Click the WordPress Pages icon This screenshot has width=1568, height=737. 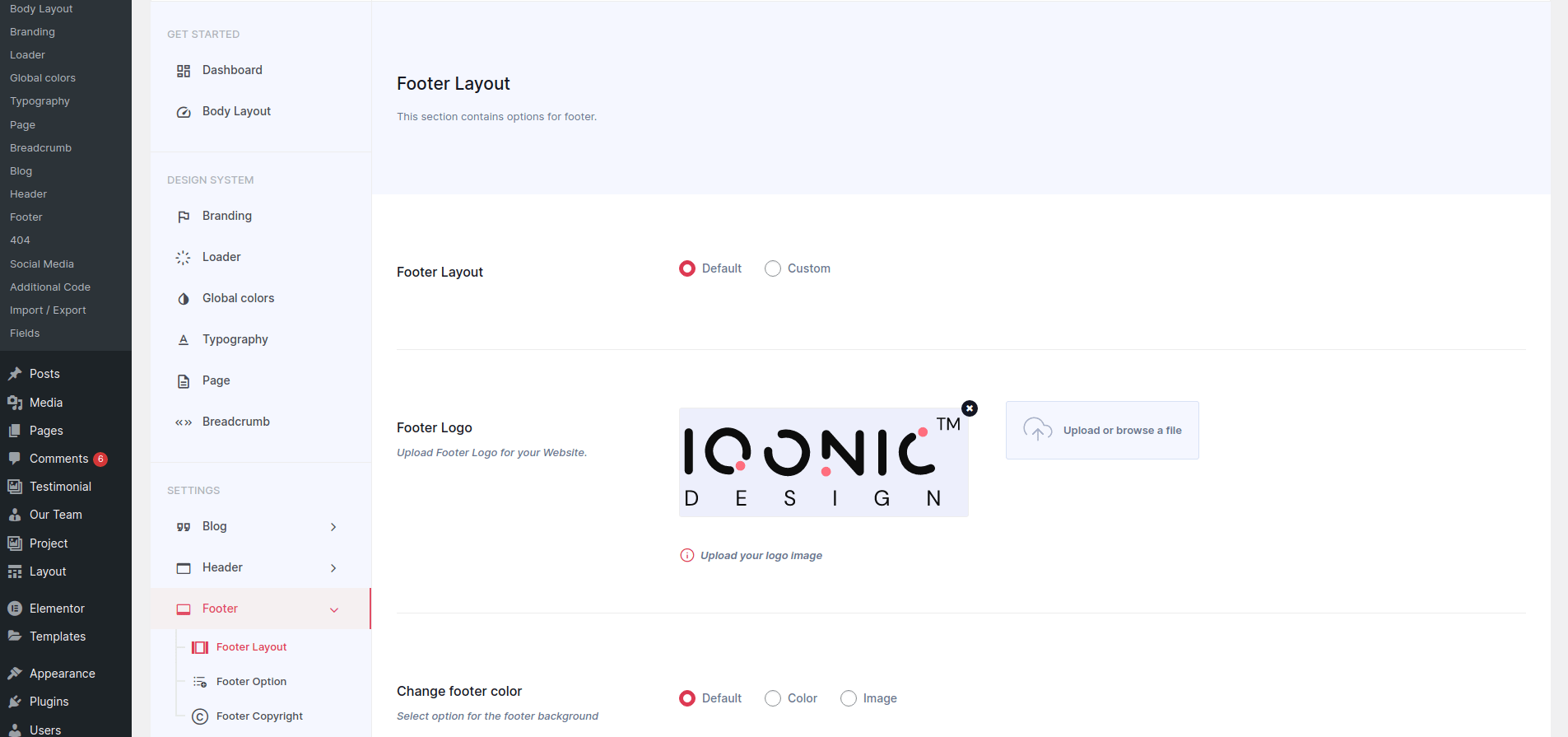(x=15, y=431)
